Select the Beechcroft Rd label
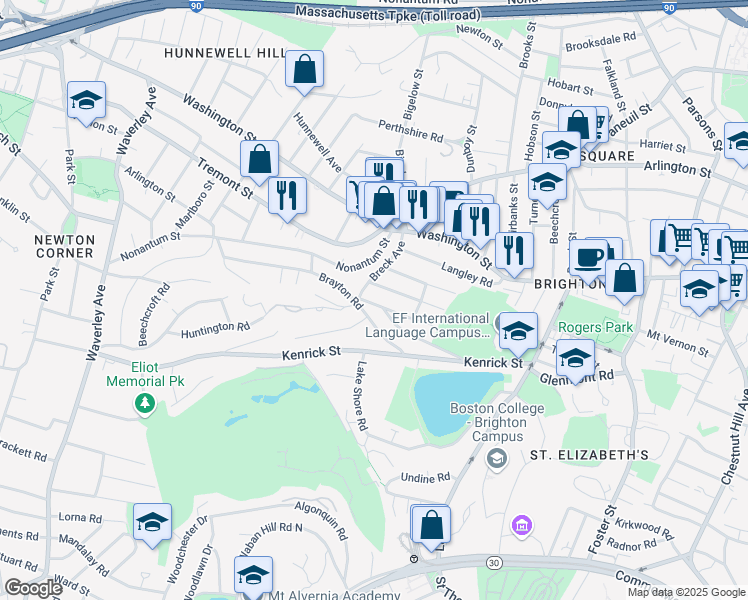 (154, 314)
